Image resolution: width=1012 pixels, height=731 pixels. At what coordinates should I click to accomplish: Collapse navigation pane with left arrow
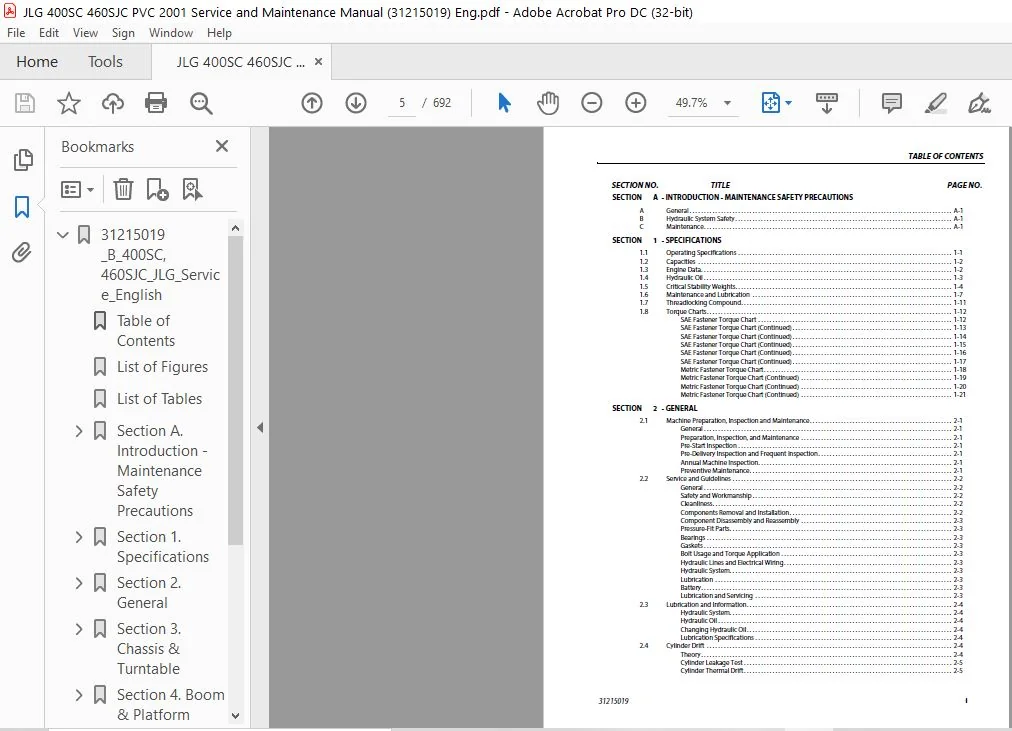260,428
